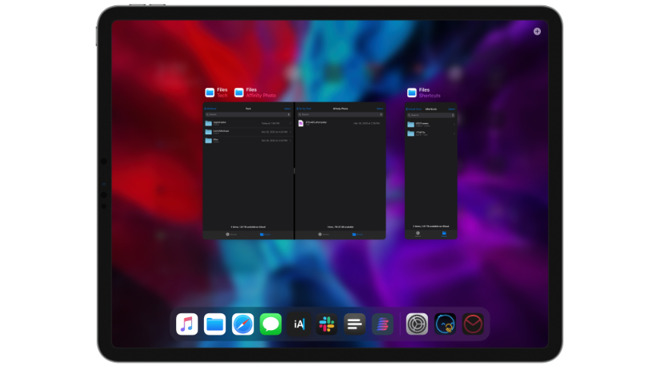
Task: Open the third folder in Tech window
Action: (248, 140)
